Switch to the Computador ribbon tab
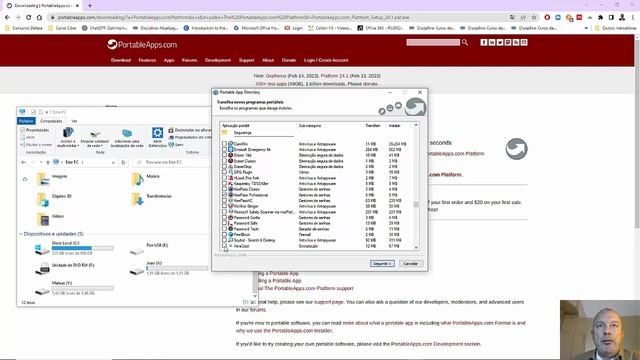640x360 pixels. (x=51, y=121)
